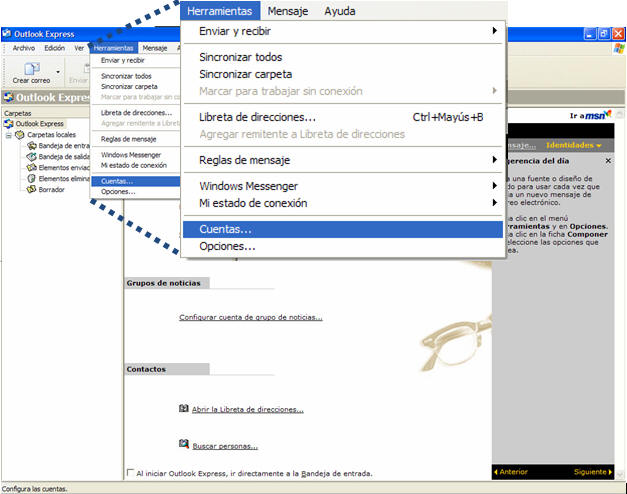627x494 pixels.
Task: Collapse the Carpetas locales tree node
Action: click(8, 135)
